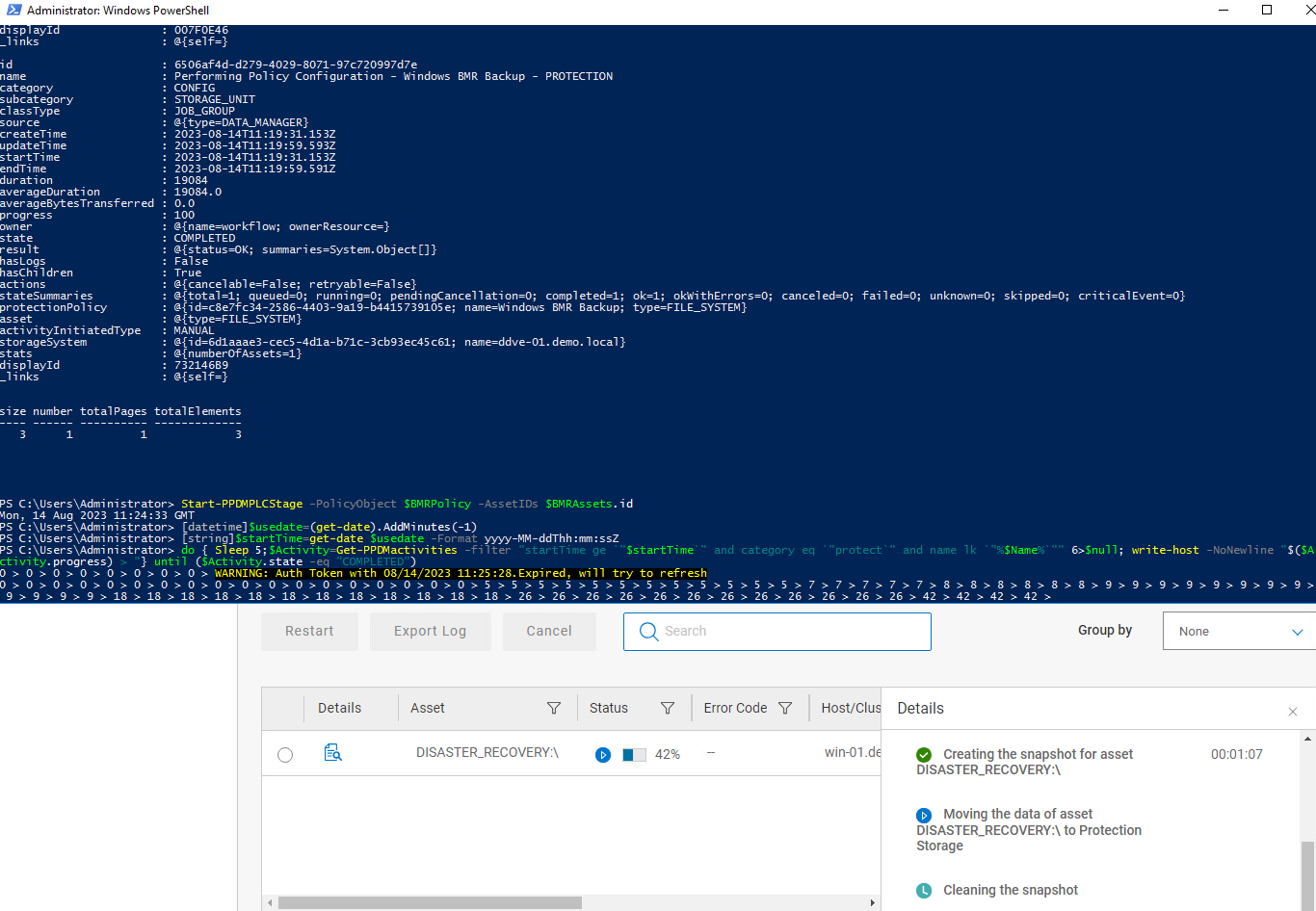Image resolution: width=1316 pixels, height=911 pixels.
Task: Click the Start-PPDMPLCStage command line
Action: pyautogui.click(x=408, y=504)
